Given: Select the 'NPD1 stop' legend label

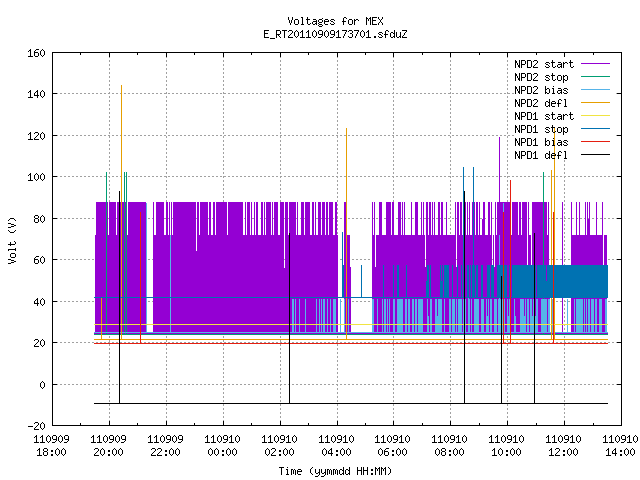Looking at the screenshot, I should pos(541,129).
